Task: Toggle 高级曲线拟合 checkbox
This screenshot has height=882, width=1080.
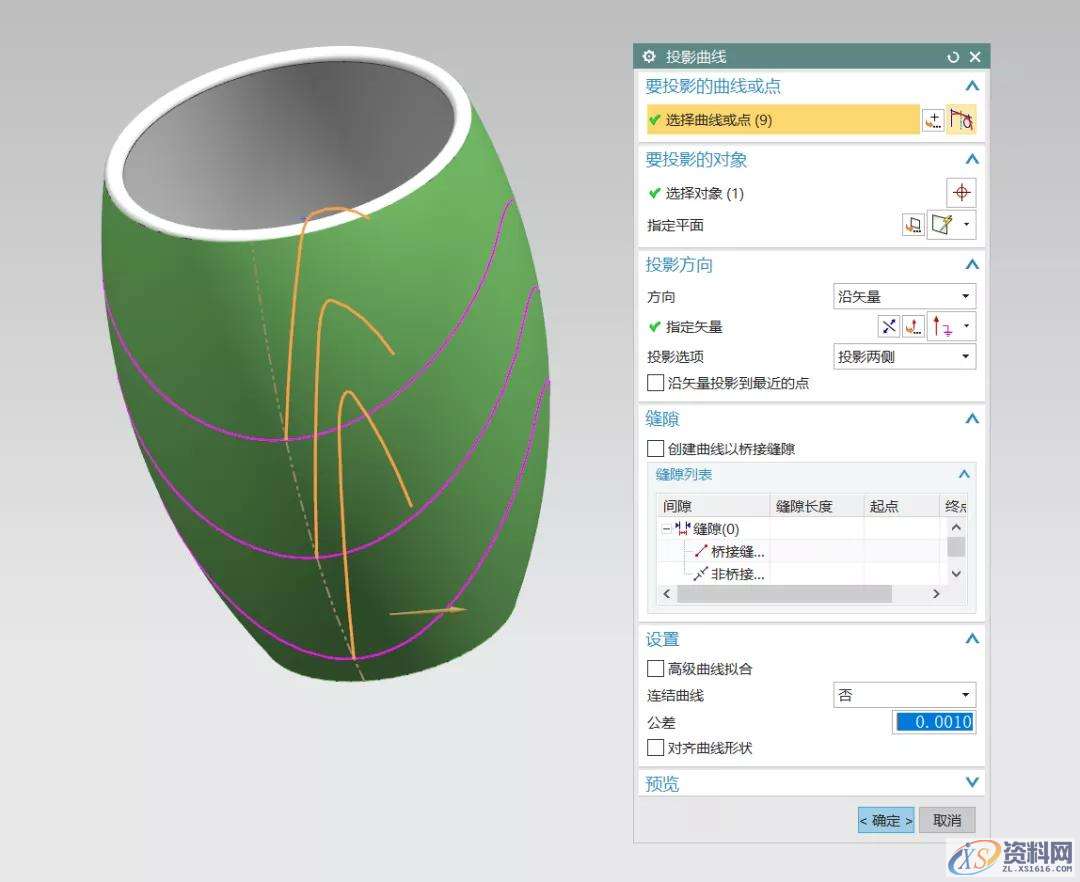Action: coord(656,669)
